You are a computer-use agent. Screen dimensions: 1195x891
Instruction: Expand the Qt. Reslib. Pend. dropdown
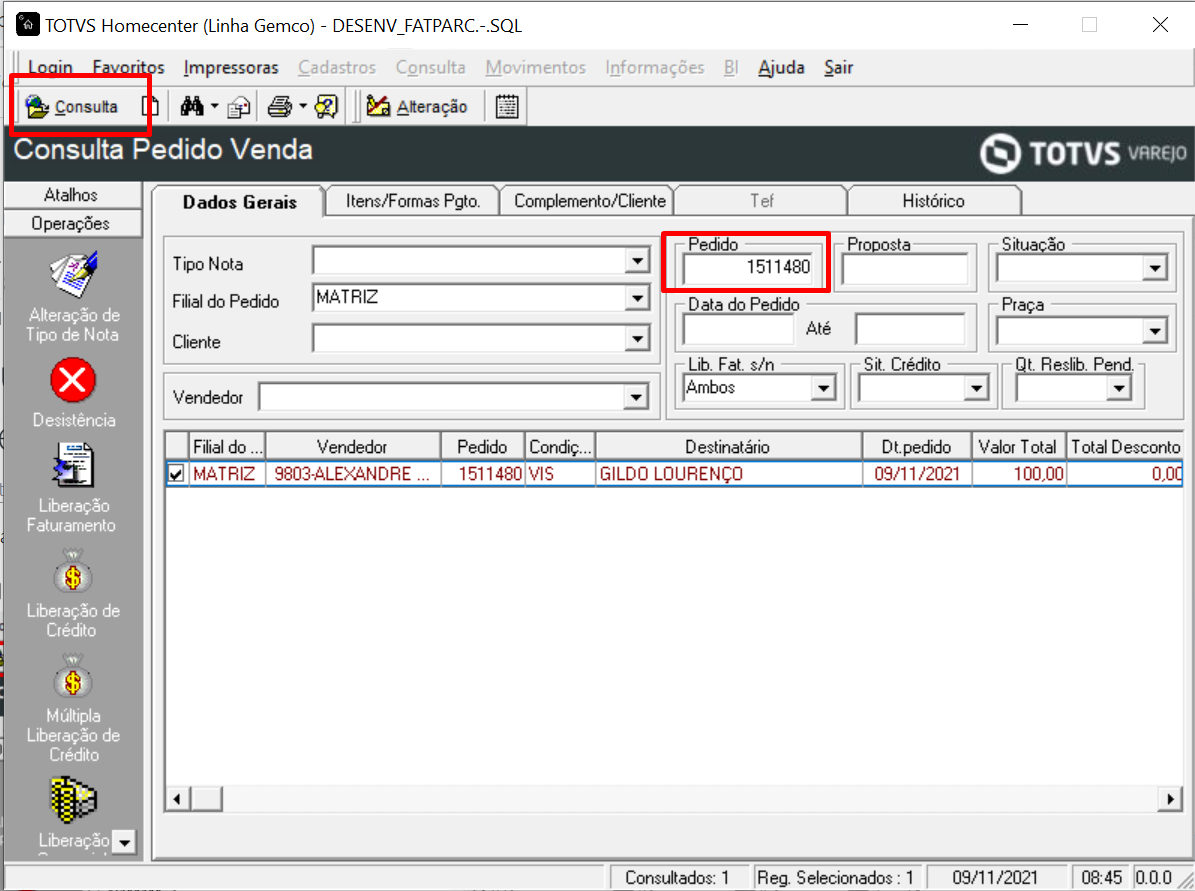tap(1119, 388)
